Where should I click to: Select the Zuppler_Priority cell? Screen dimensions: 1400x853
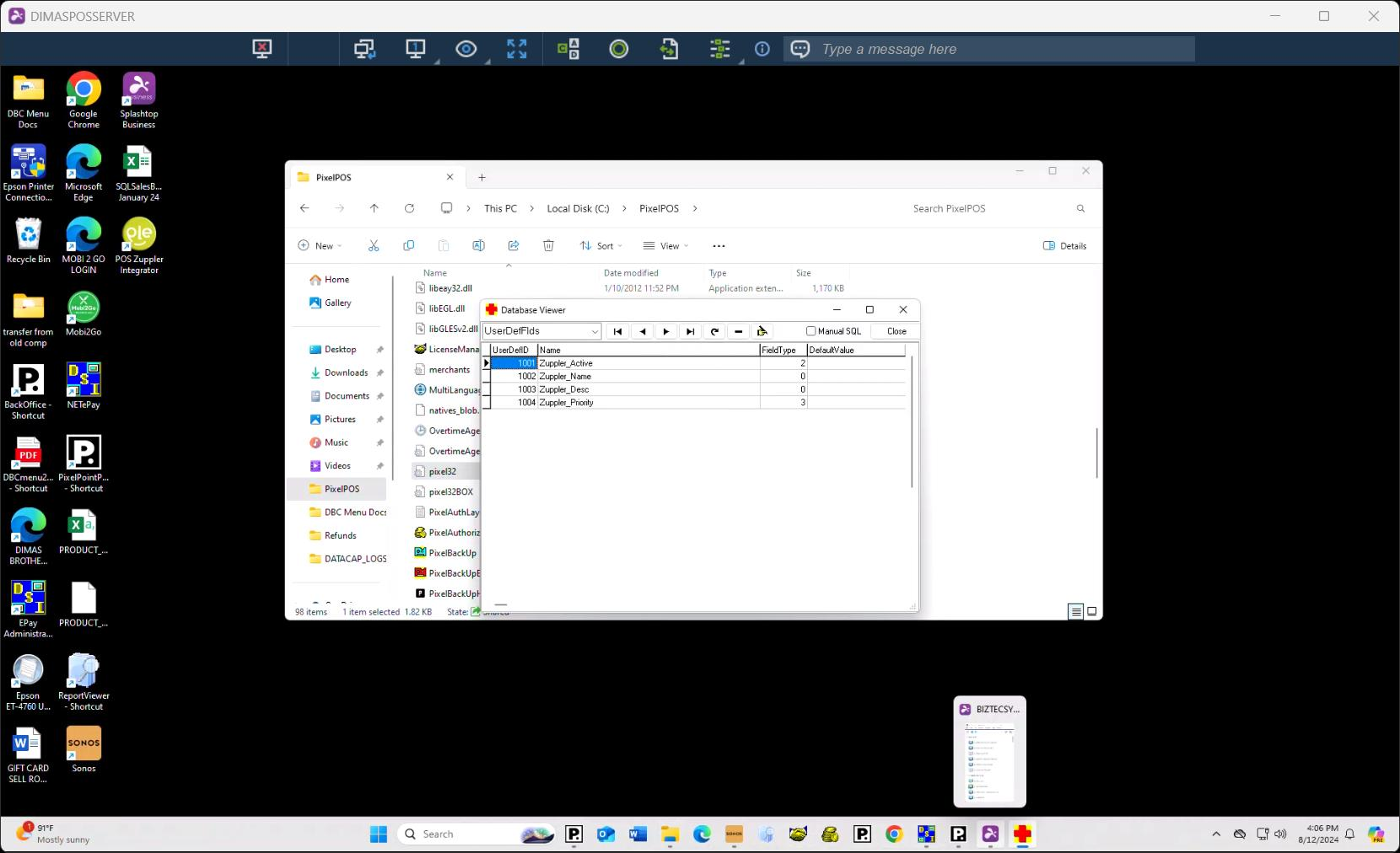click(x=649, y=402)
